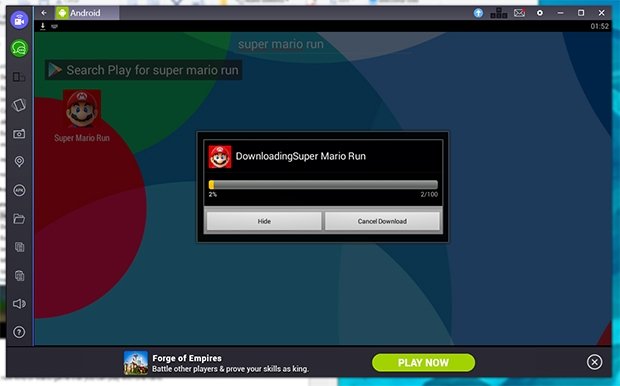Click the paste clipboard icon above volume

(19, 275)
